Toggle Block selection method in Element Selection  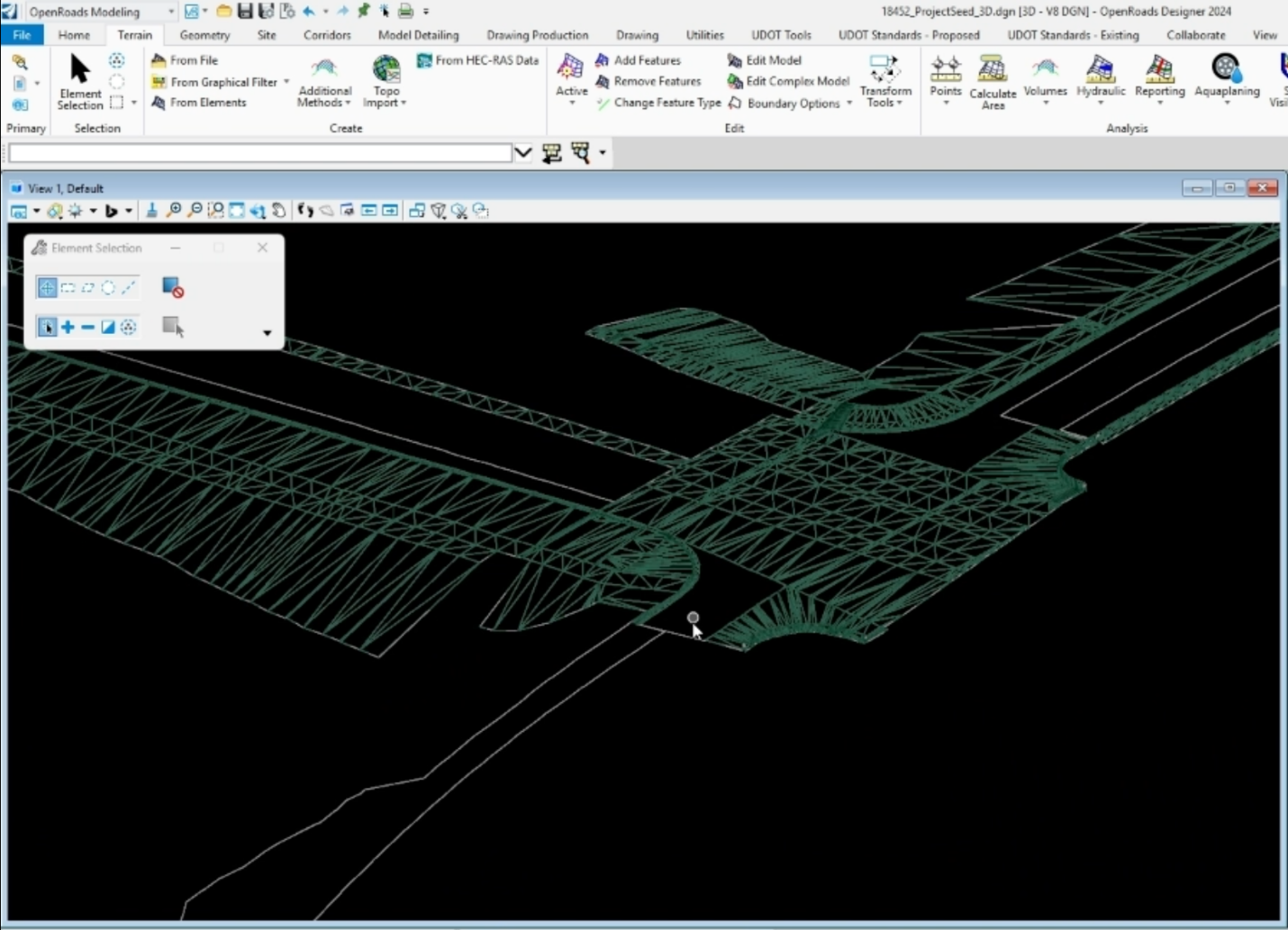point(68,288)
